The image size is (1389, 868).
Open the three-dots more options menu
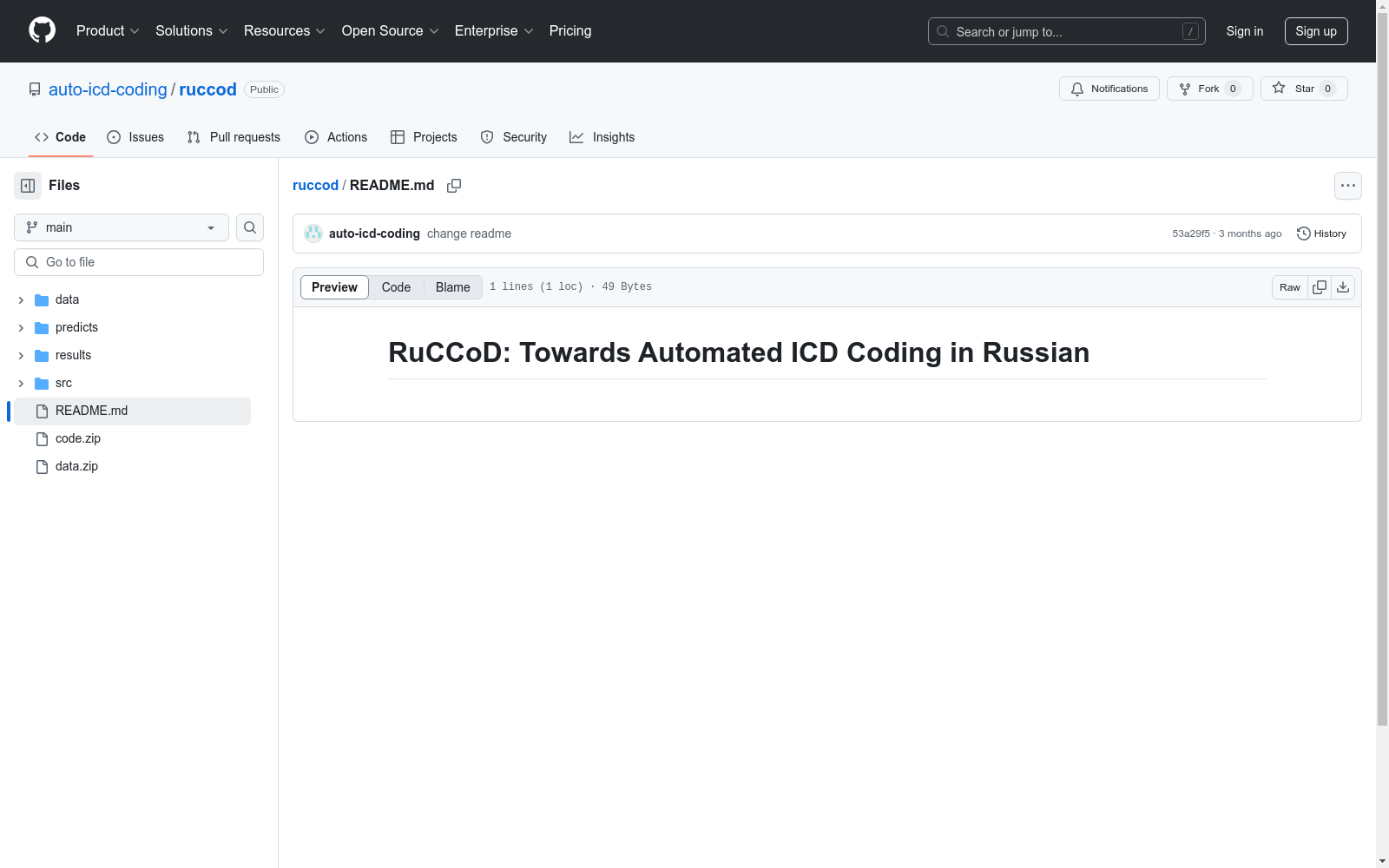(x=1348, y=186)
